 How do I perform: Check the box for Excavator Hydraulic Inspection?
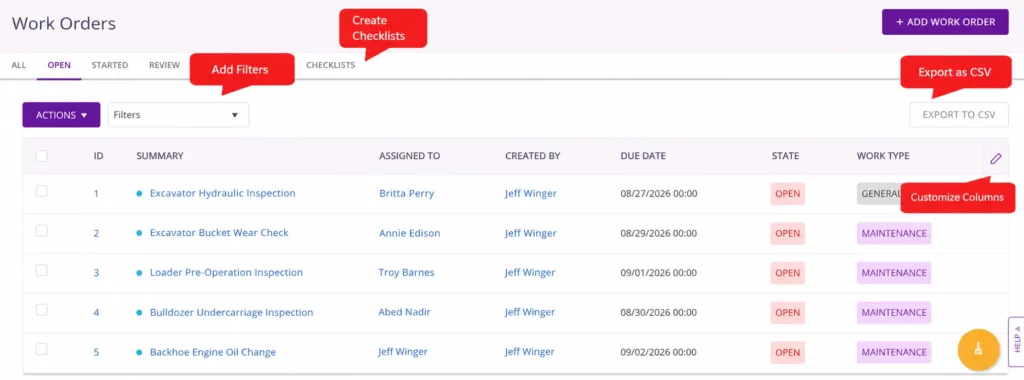[x=42, y=191]
